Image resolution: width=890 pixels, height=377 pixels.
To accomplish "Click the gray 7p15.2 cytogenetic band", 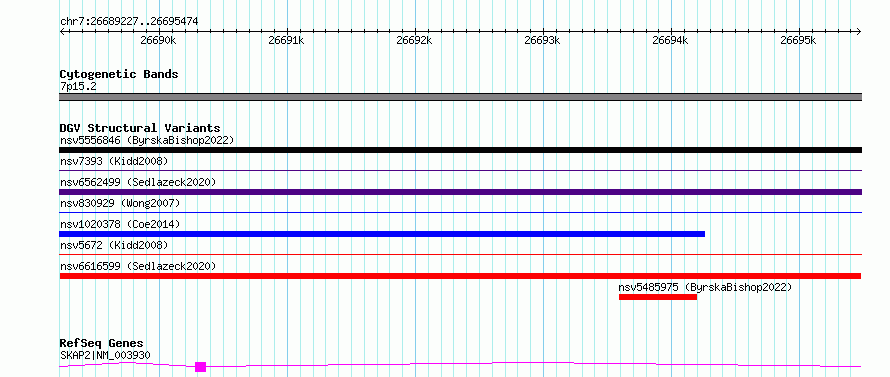I will [460, 97].
